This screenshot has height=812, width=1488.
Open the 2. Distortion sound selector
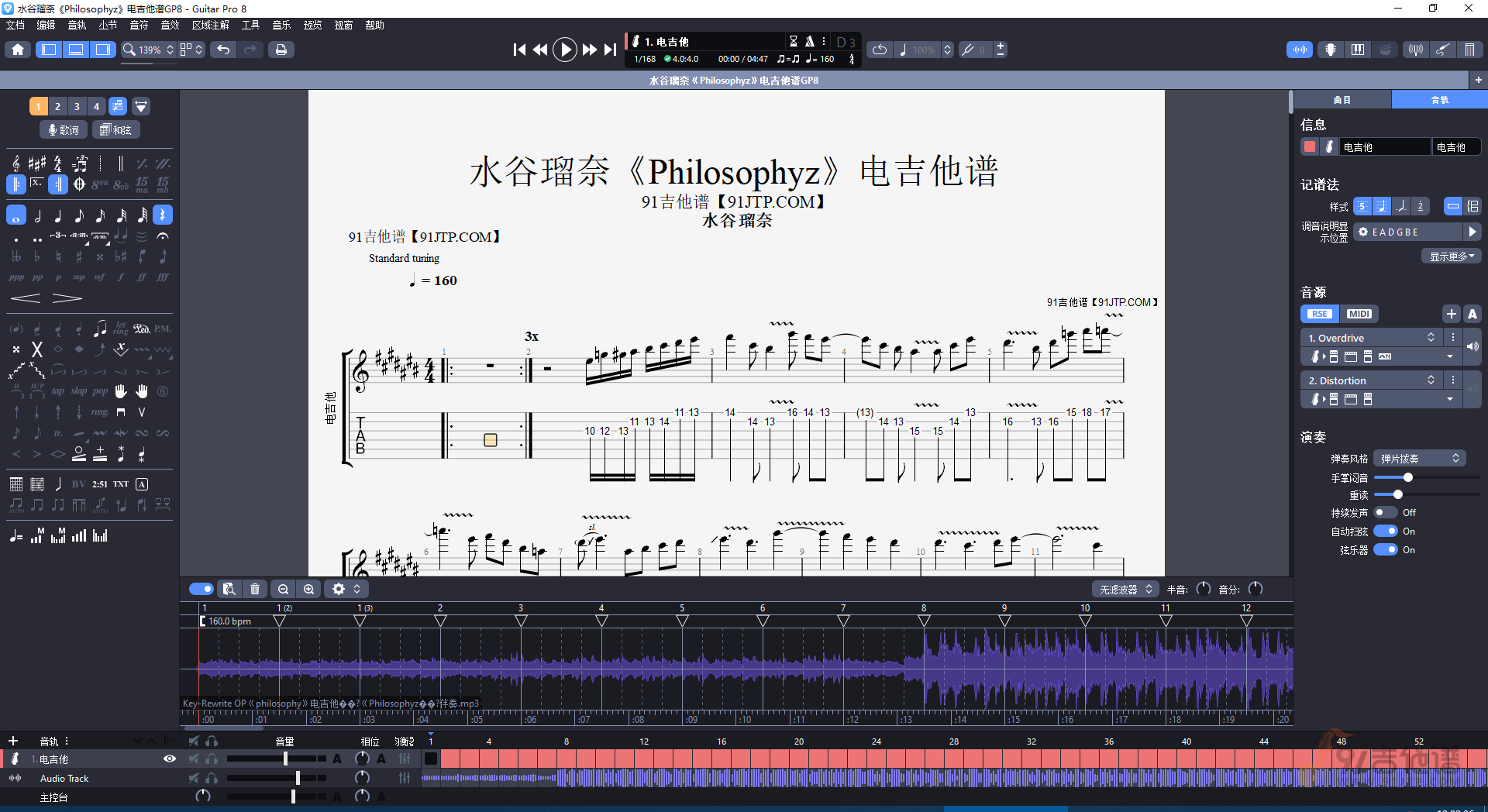click(1370, 380)
